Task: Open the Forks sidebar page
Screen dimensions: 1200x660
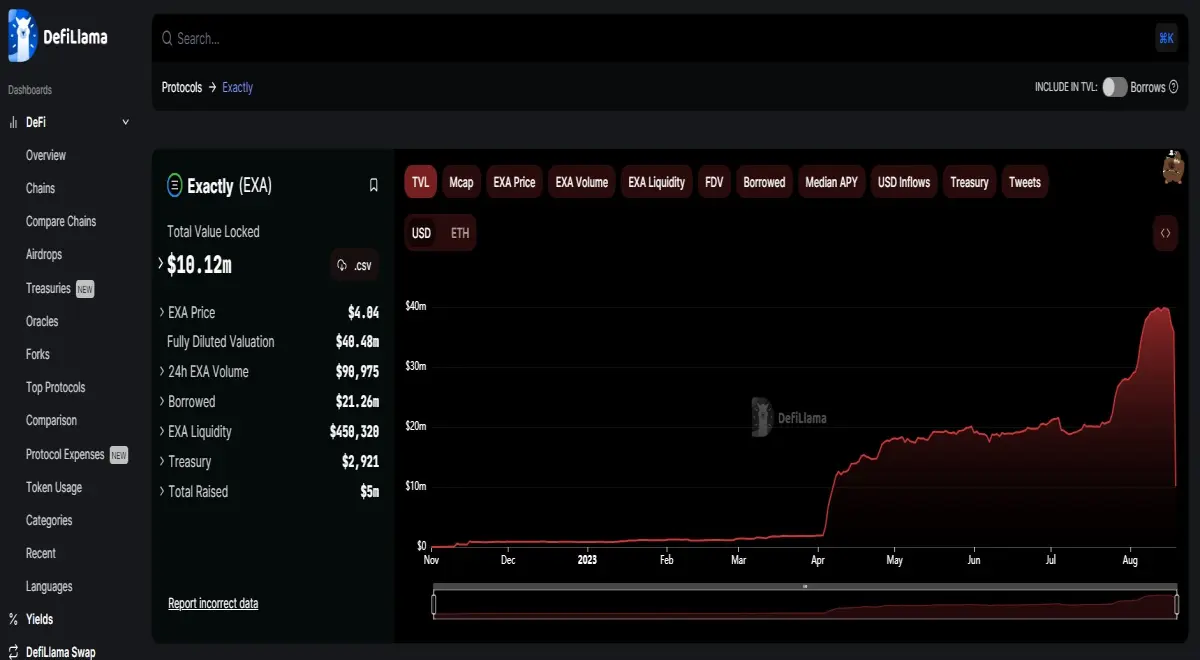Action: click(38, 354)
